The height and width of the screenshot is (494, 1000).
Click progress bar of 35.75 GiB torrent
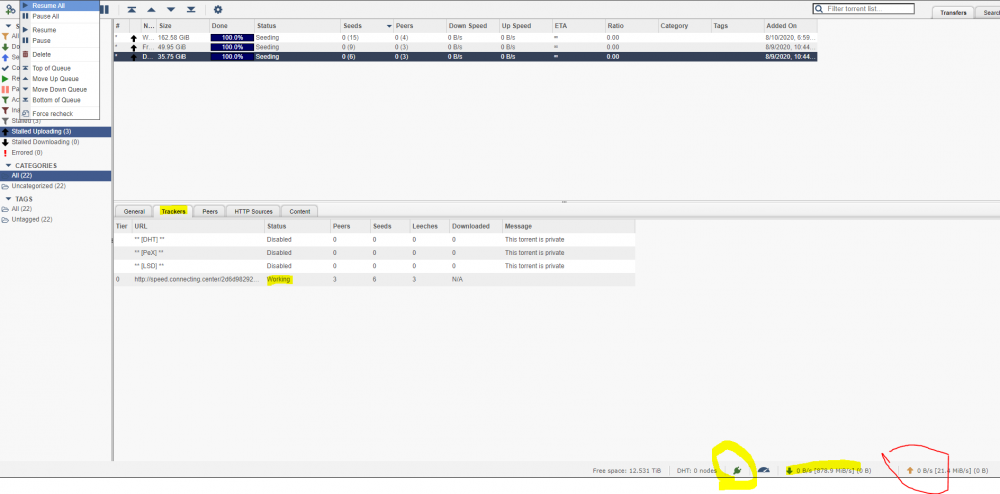click(232, 57)
